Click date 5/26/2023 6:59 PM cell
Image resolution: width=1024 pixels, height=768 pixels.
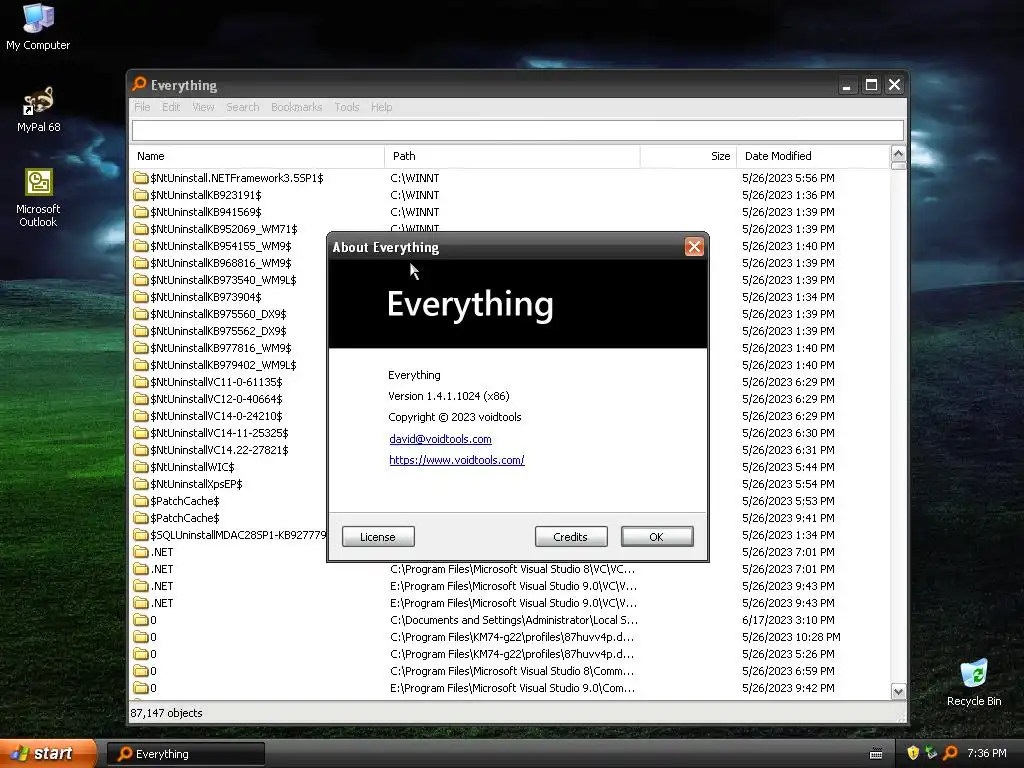tap(788, 671)
